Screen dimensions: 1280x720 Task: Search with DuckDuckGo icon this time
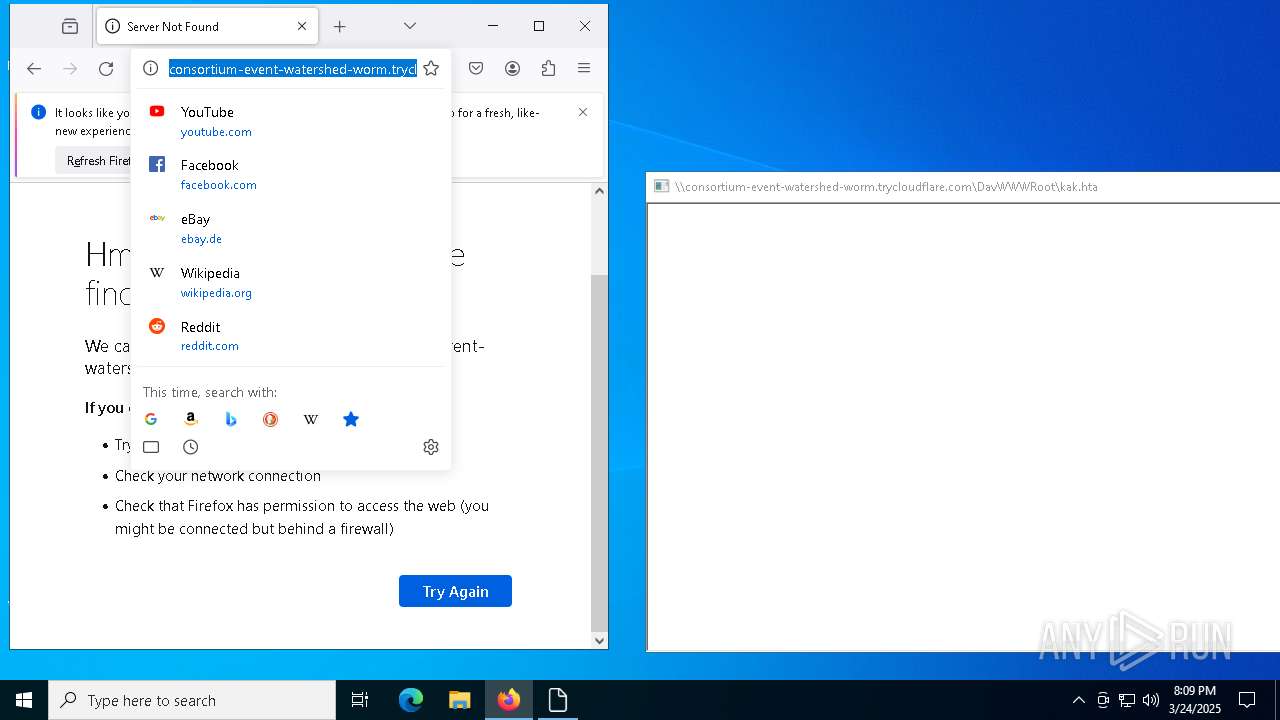[271, 419]
